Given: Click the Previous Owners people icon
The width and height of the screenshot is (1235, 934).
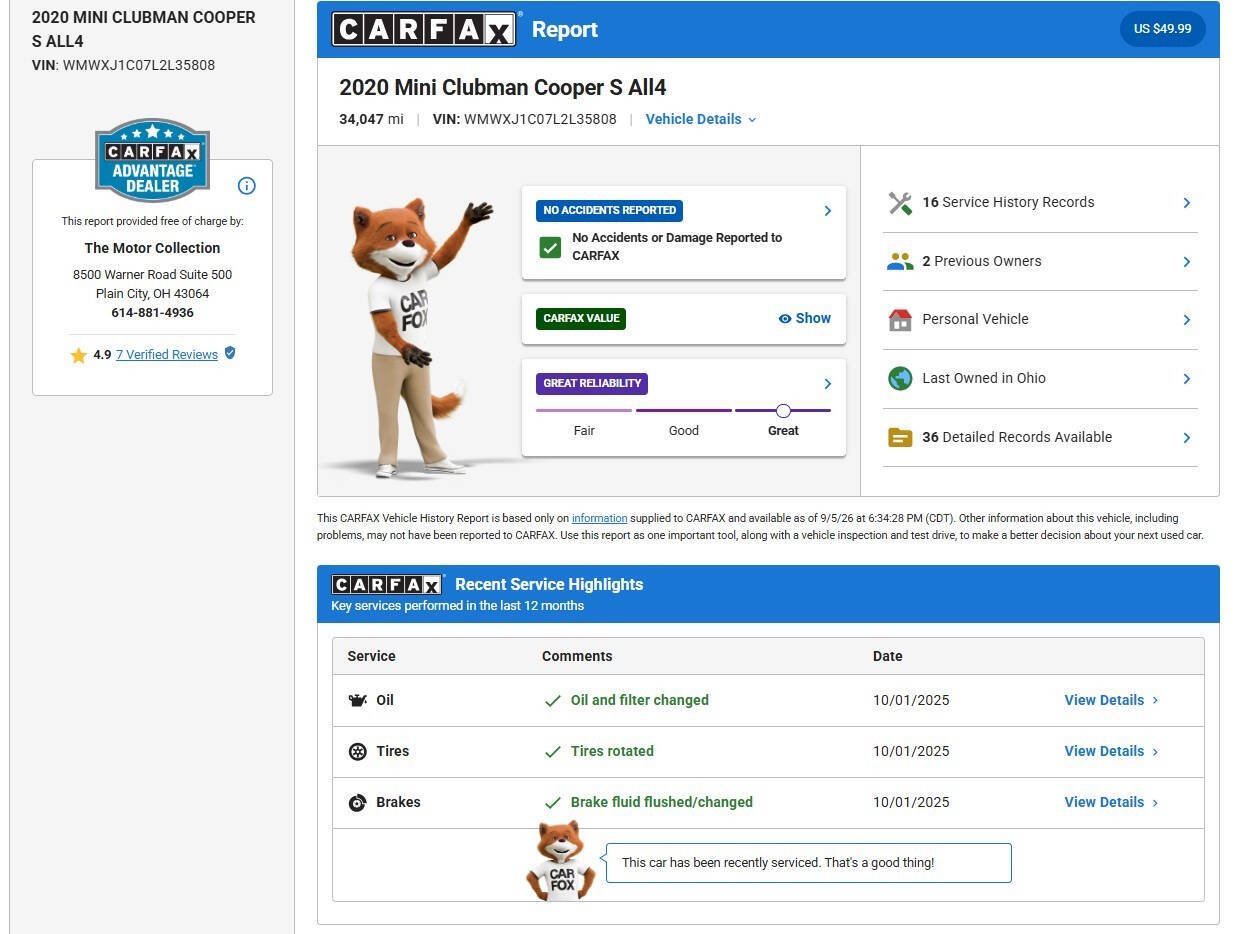Looking at the screenshot, I should [900, 262].
